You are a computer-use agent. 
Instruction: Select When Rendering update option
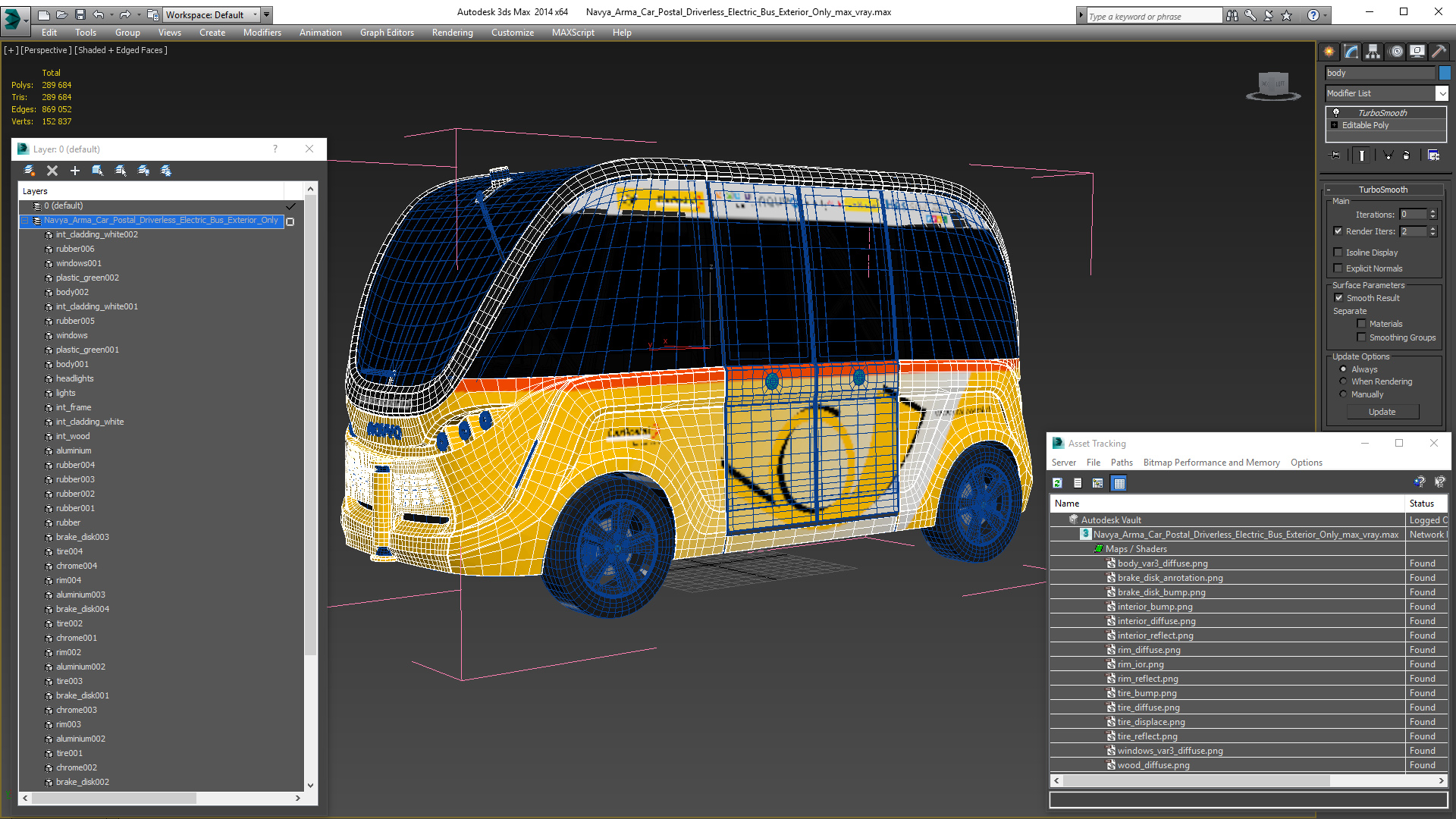point(1343,381)
